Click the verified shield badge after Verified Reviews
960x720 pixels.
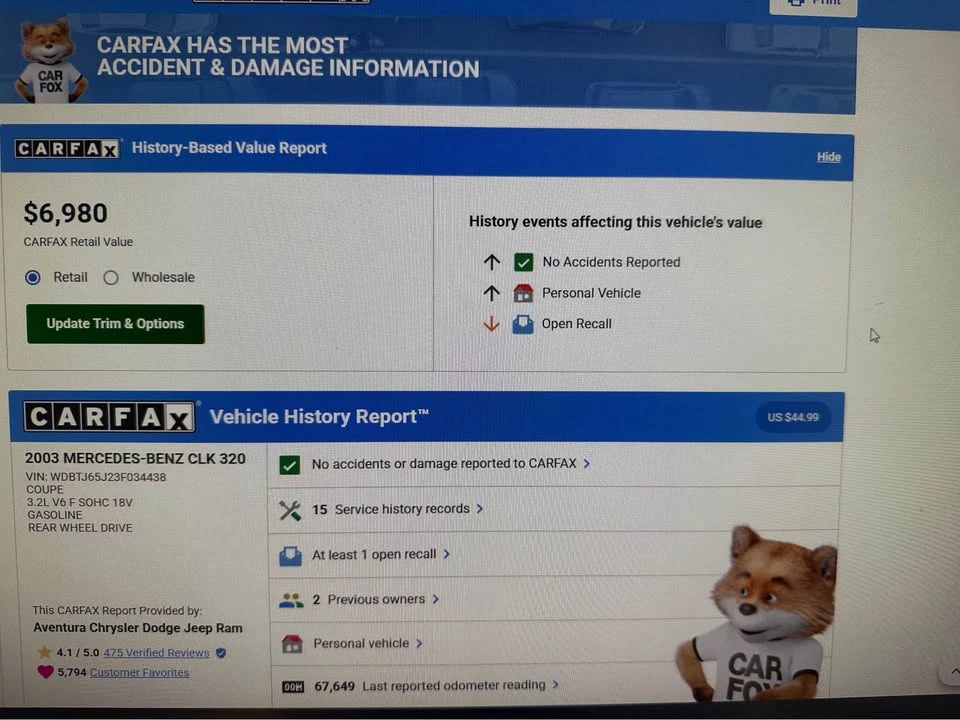[221, 653]
